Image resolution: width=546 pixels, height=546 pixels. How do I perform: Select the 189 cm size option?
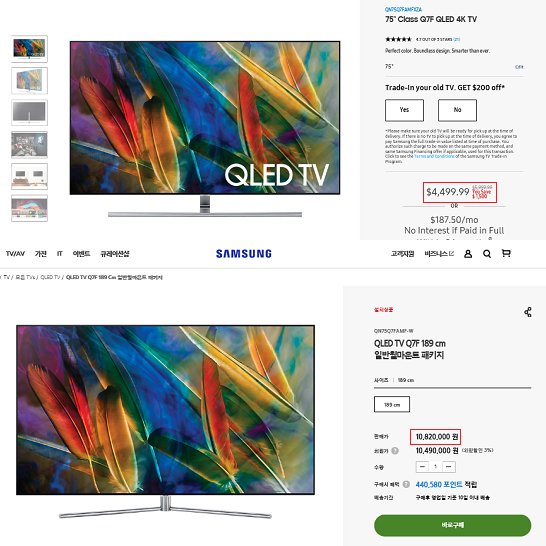[x=392, y=404]
